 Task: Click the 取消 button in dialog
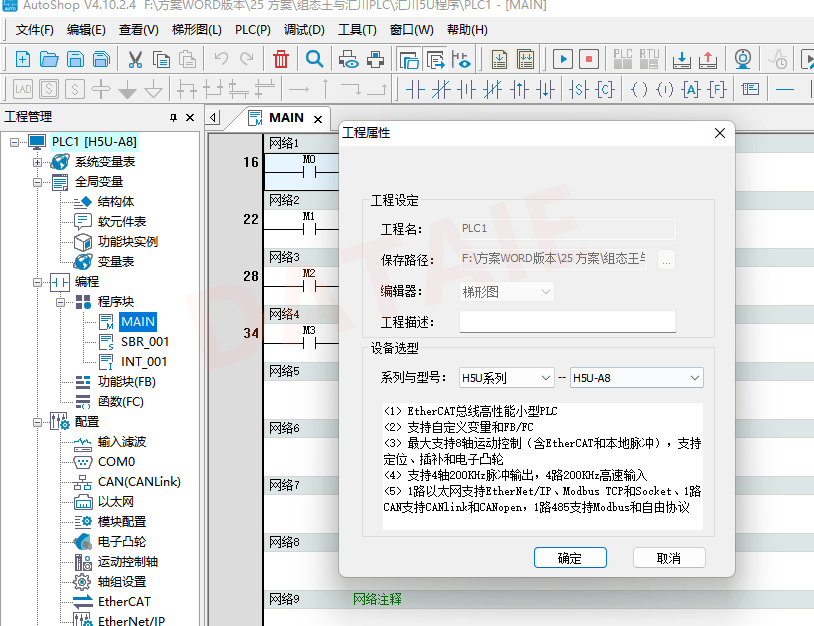[669, 558]
